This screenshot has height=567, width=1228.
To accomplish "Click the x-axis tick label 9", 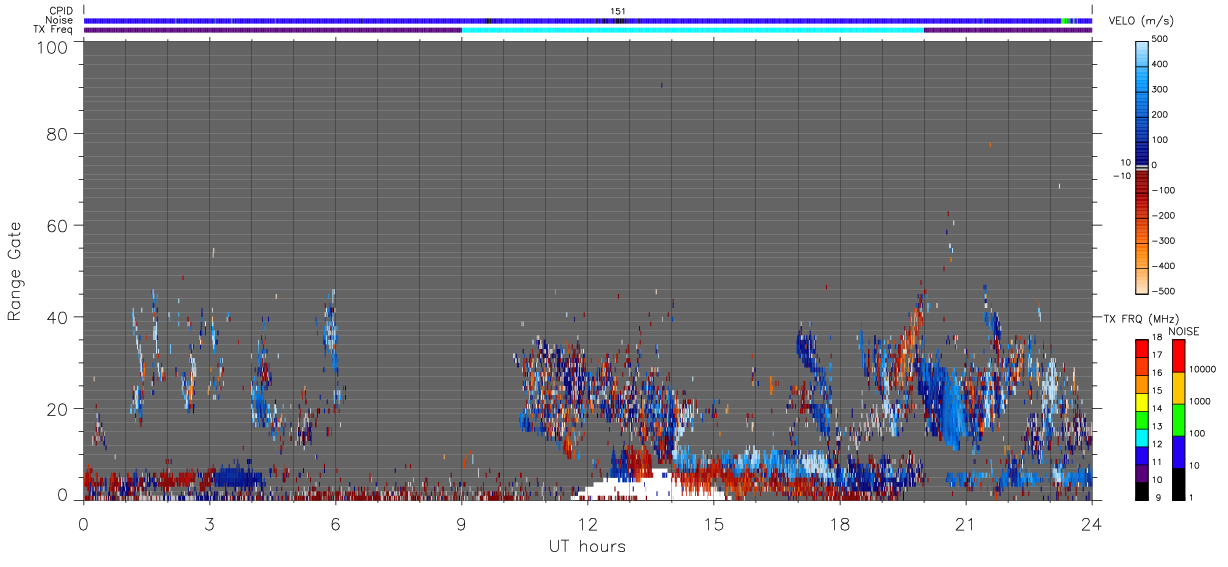I will 461,524.
